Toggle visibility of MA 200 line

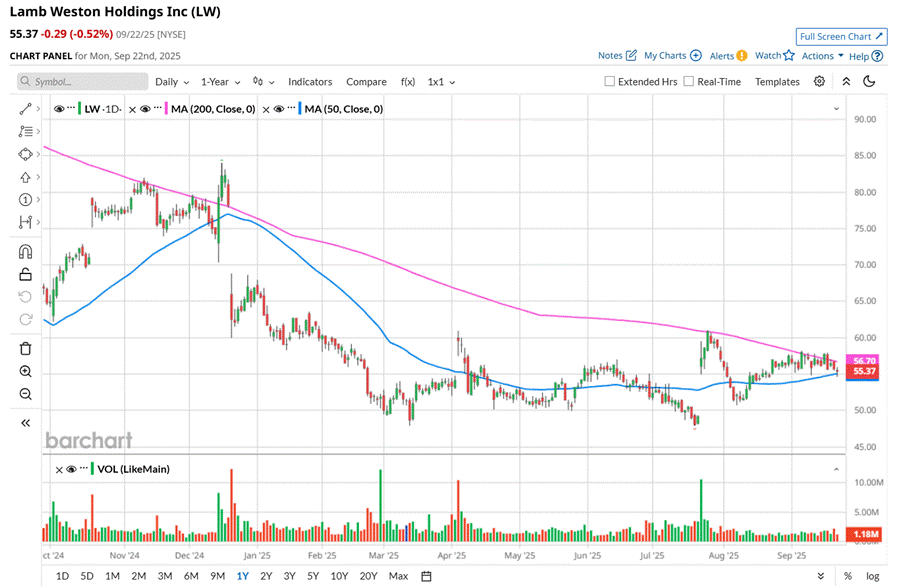pyautogui.click(x=145, y=108)
